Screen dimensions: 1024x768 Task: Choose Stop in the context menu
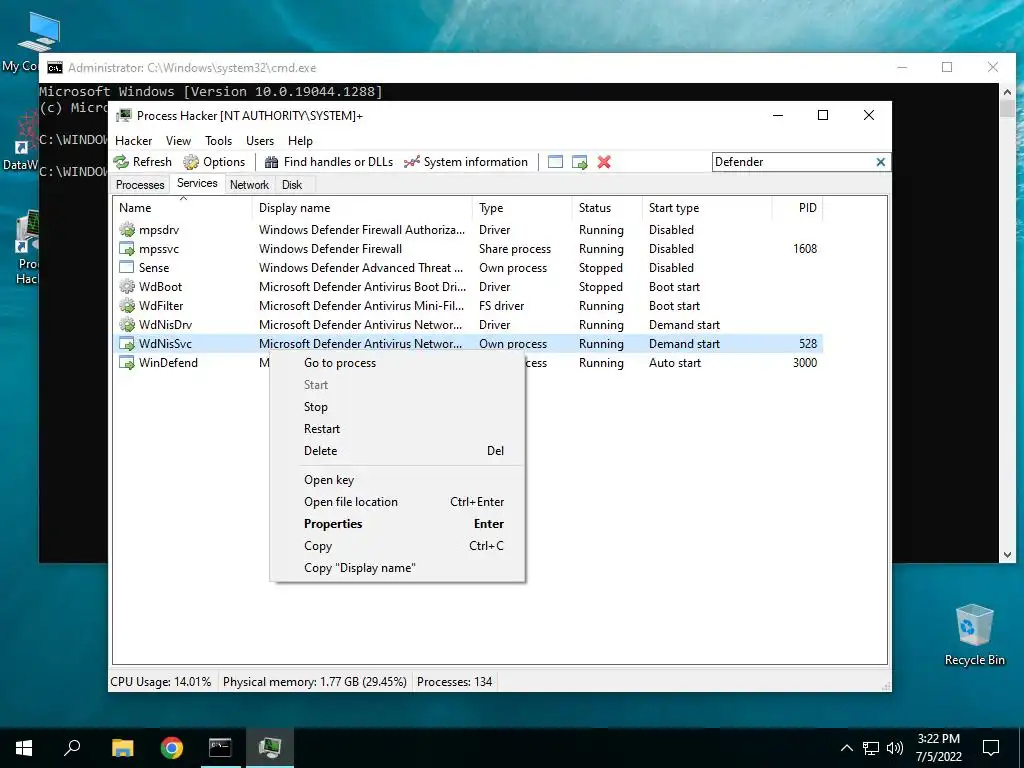click(397, 407)
